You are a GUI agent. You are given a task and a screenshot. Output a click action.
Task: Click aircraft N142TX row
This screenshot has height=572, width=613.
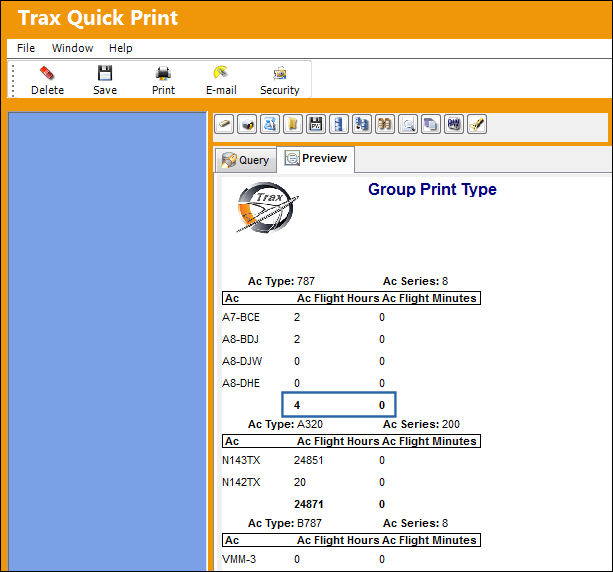pos(241,482)
